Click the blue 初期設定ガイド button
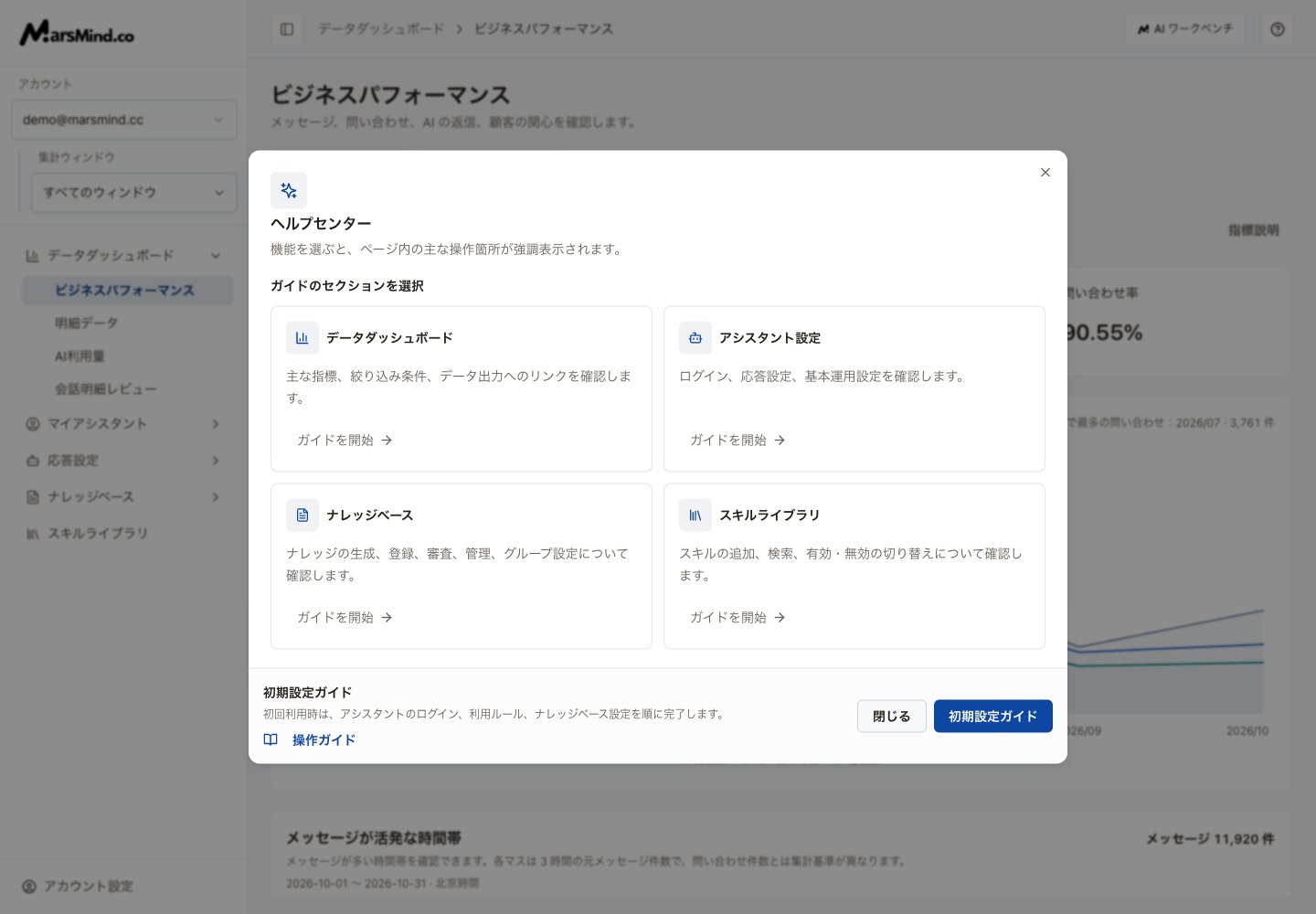1316x914 pixels. [993, 717]
